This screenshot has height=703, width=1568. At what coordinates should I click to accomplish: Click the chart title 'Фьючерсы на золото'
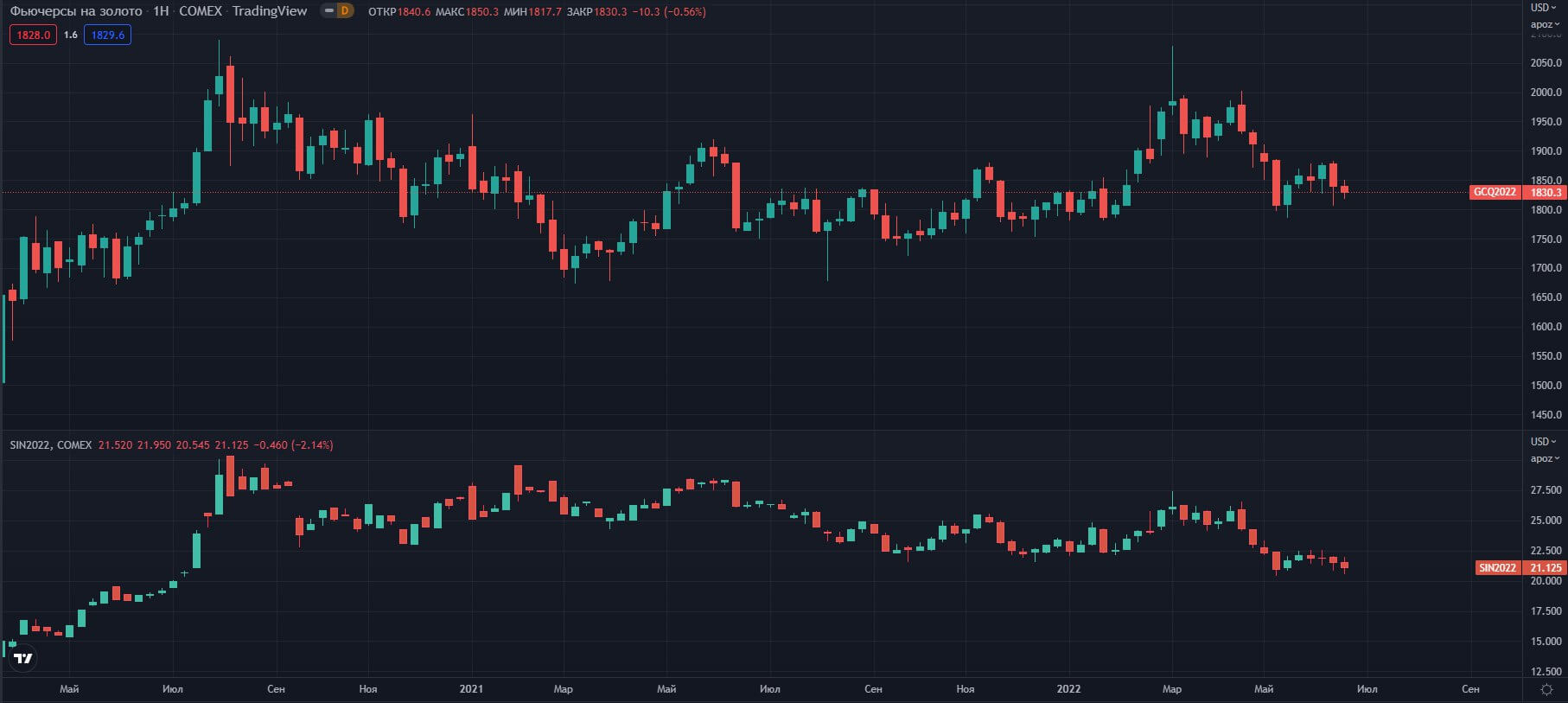[x=76, y=11]
